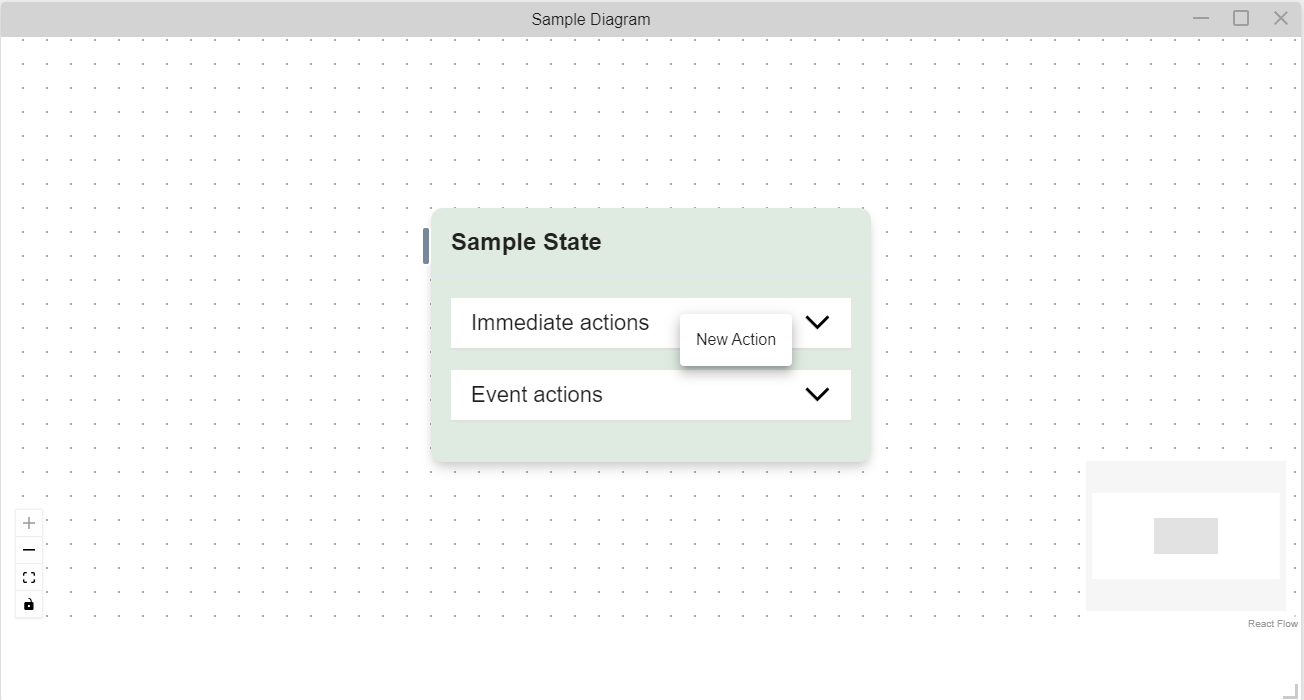Zoom in with the plus control
This screenshot has width=1304, height=700.
[29, 523]
